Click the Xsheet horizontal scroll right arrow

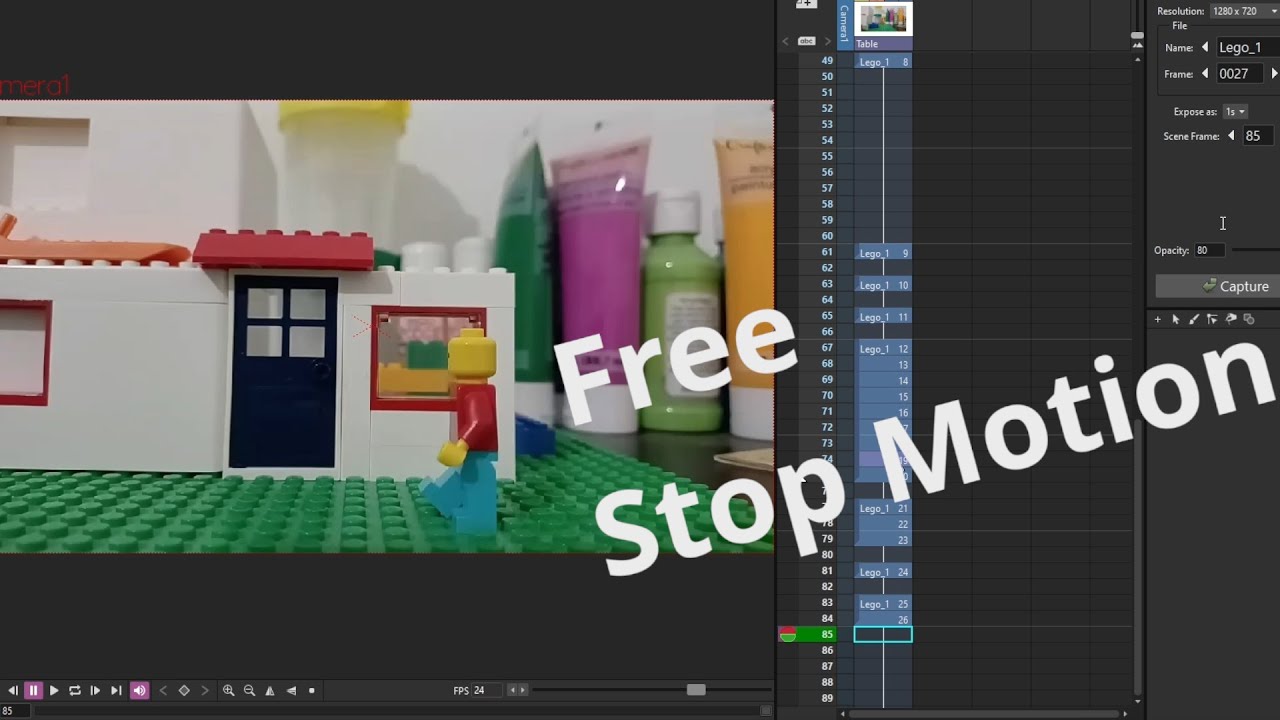[1125, 713]
